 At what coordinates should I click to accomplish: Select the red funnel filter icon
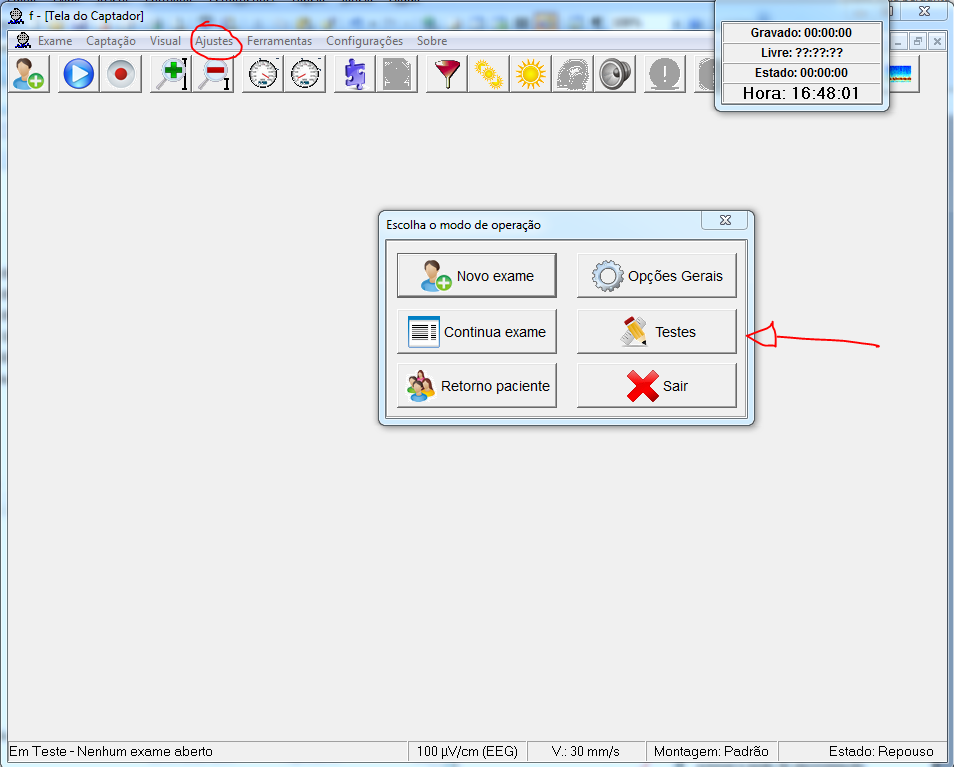[446, 75]
